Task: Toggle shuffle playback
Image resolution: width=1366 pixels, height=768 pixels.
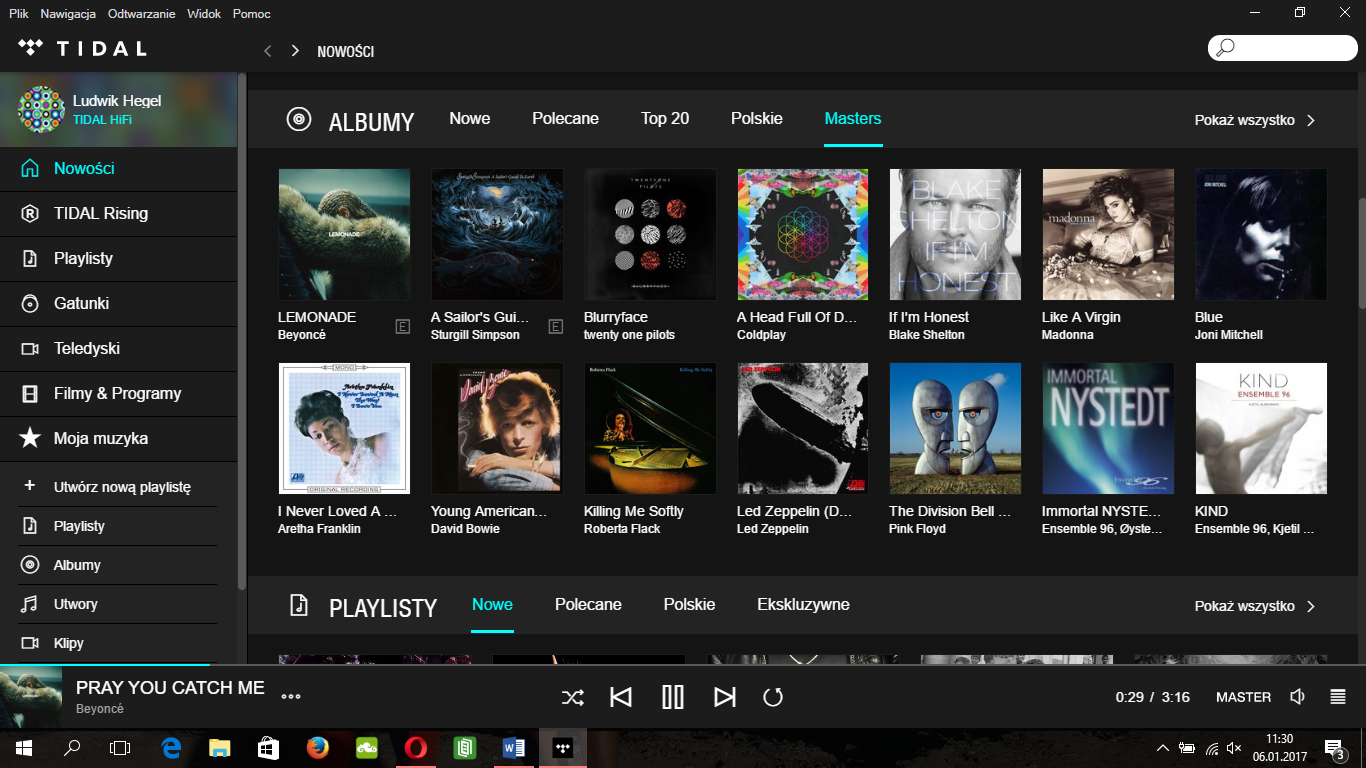Action: tap(572, 697)
